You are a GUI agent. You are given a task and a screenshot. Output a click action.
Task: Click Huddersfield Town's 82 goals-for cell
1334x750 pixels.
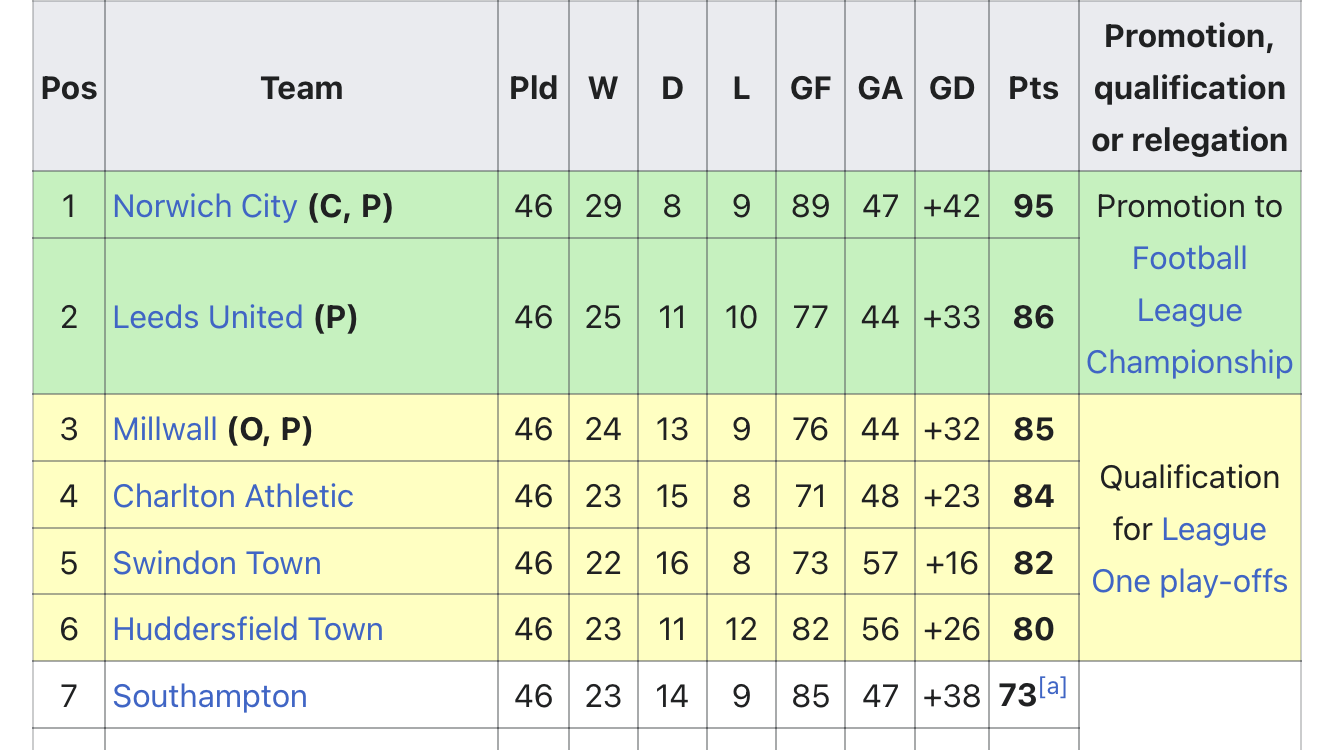[x=811, y=628]
